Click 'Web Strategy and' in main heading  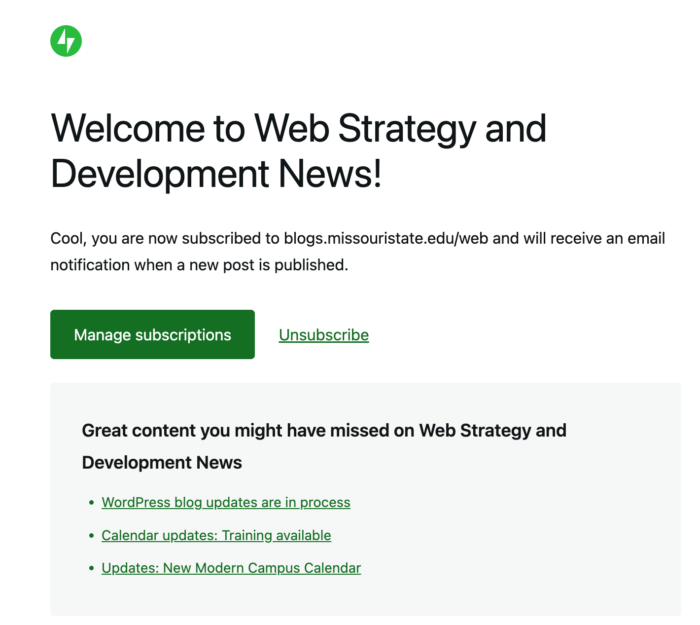[400, 129]
